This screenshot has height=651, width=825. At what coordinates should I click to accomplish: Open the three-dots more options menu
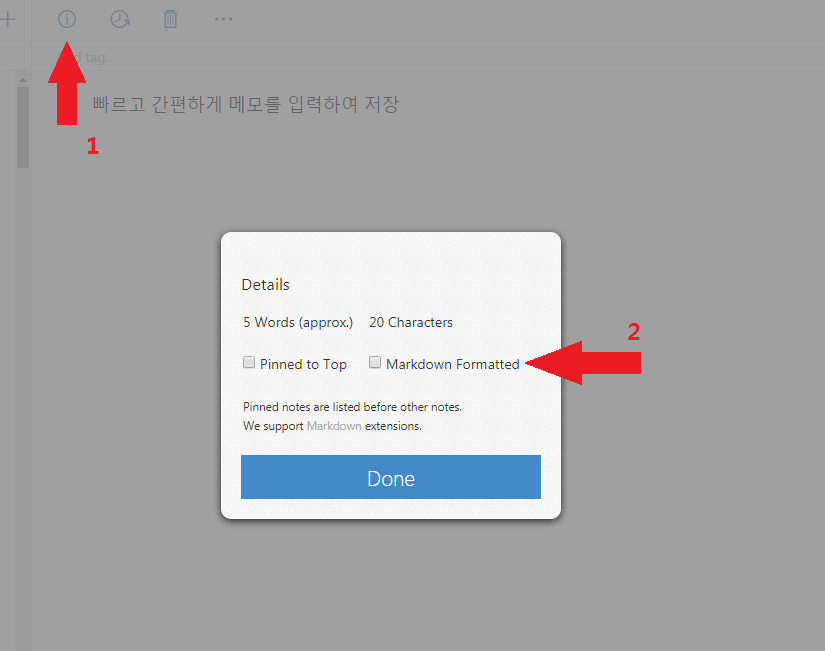[223, 19]
